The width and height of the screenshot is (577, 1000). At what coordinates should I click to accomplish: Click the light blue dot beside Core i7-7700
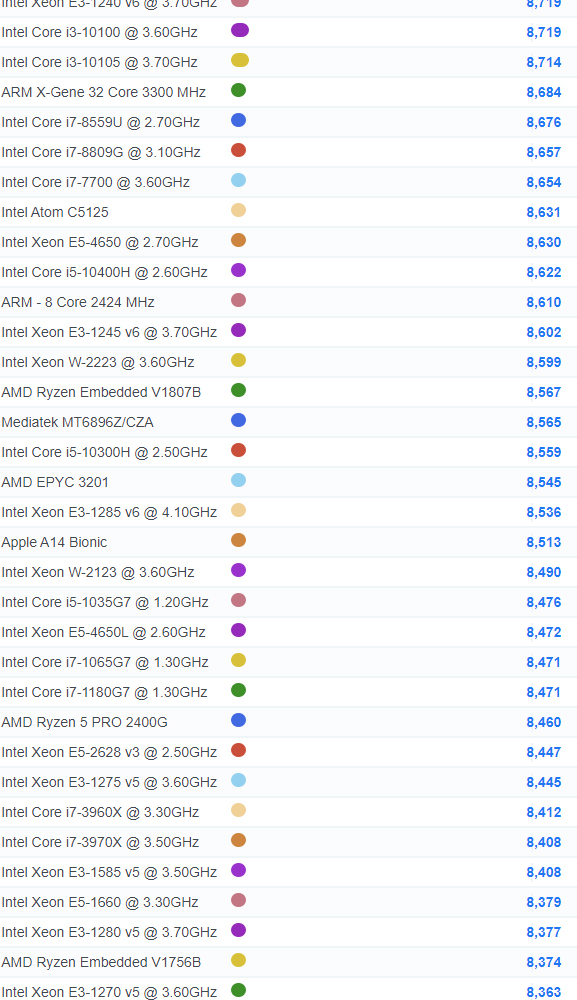tap(238, 180)
